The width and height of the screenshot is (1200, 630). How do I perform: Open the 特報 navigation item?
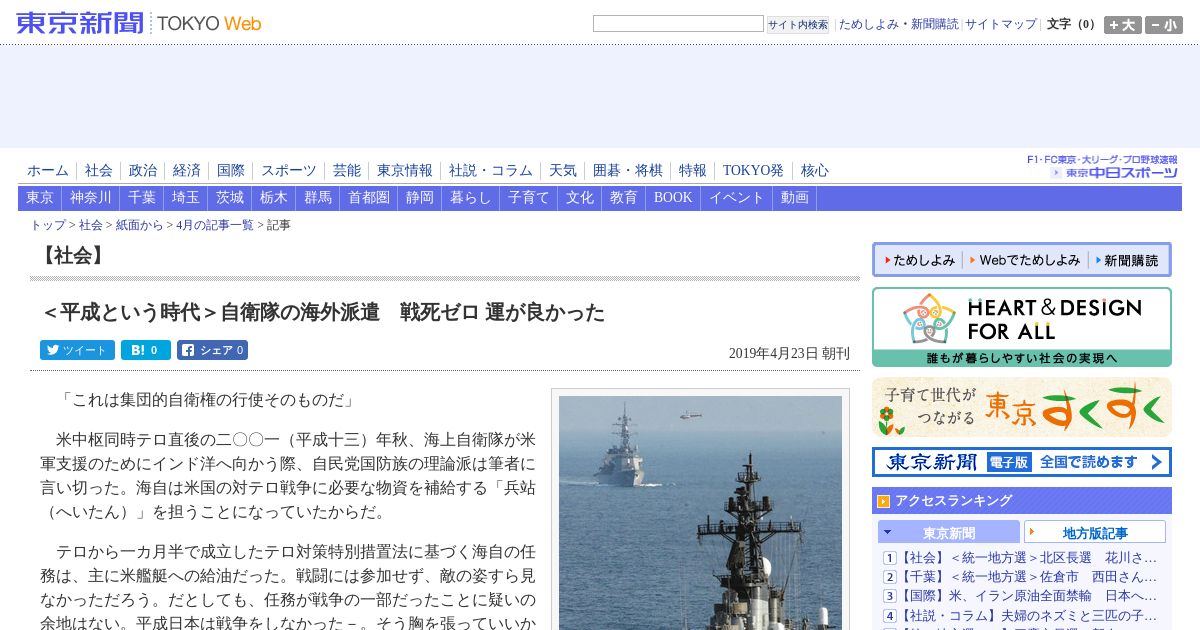(x=693, y=171)
